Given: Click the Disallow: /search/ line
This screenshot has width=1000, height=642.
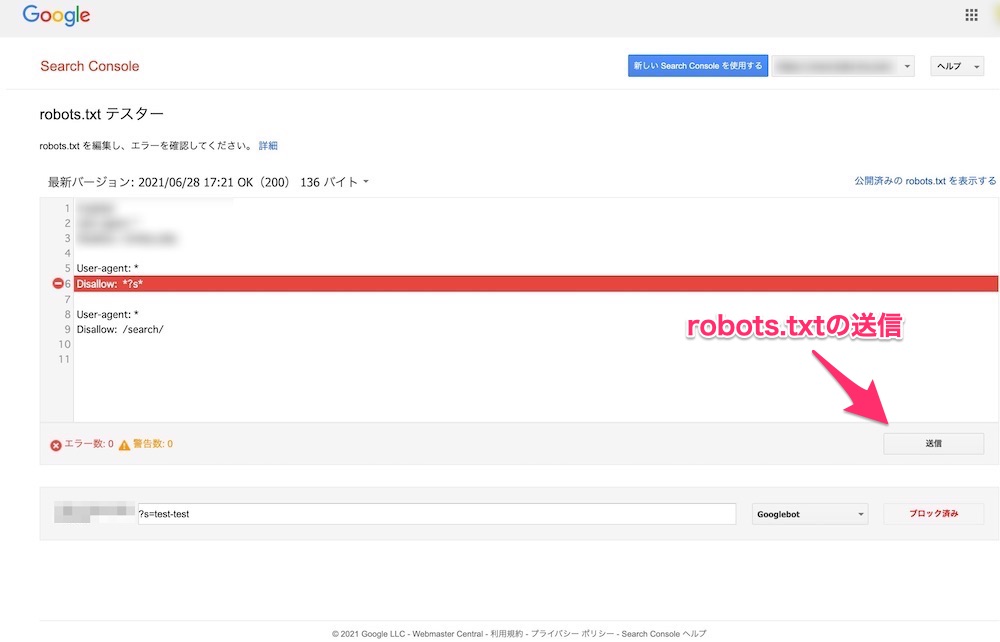Looking at the screenshot, I should 120,330.
